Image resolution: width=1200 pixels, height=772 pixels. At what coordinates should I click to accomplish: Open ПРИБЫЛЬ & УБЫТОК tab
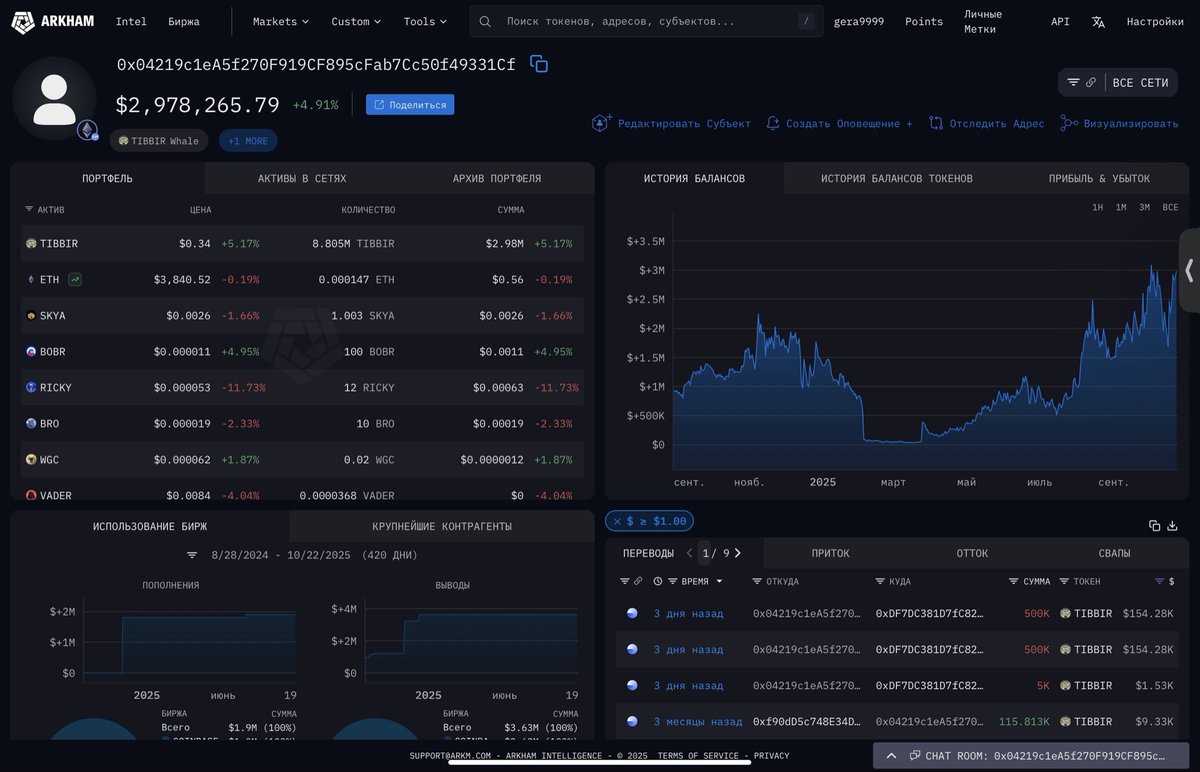1099,178
